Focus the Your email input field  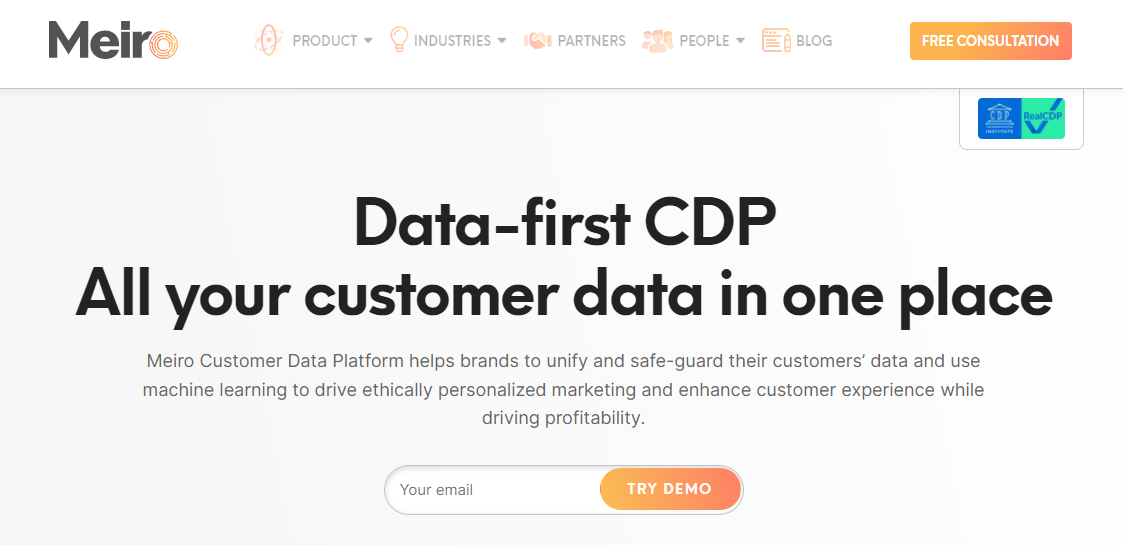pyautogui.click(x=494, y=490)
